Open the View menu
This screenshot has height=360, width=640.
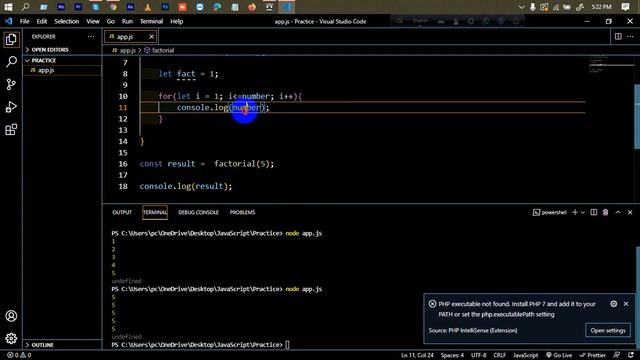[93, 21]
